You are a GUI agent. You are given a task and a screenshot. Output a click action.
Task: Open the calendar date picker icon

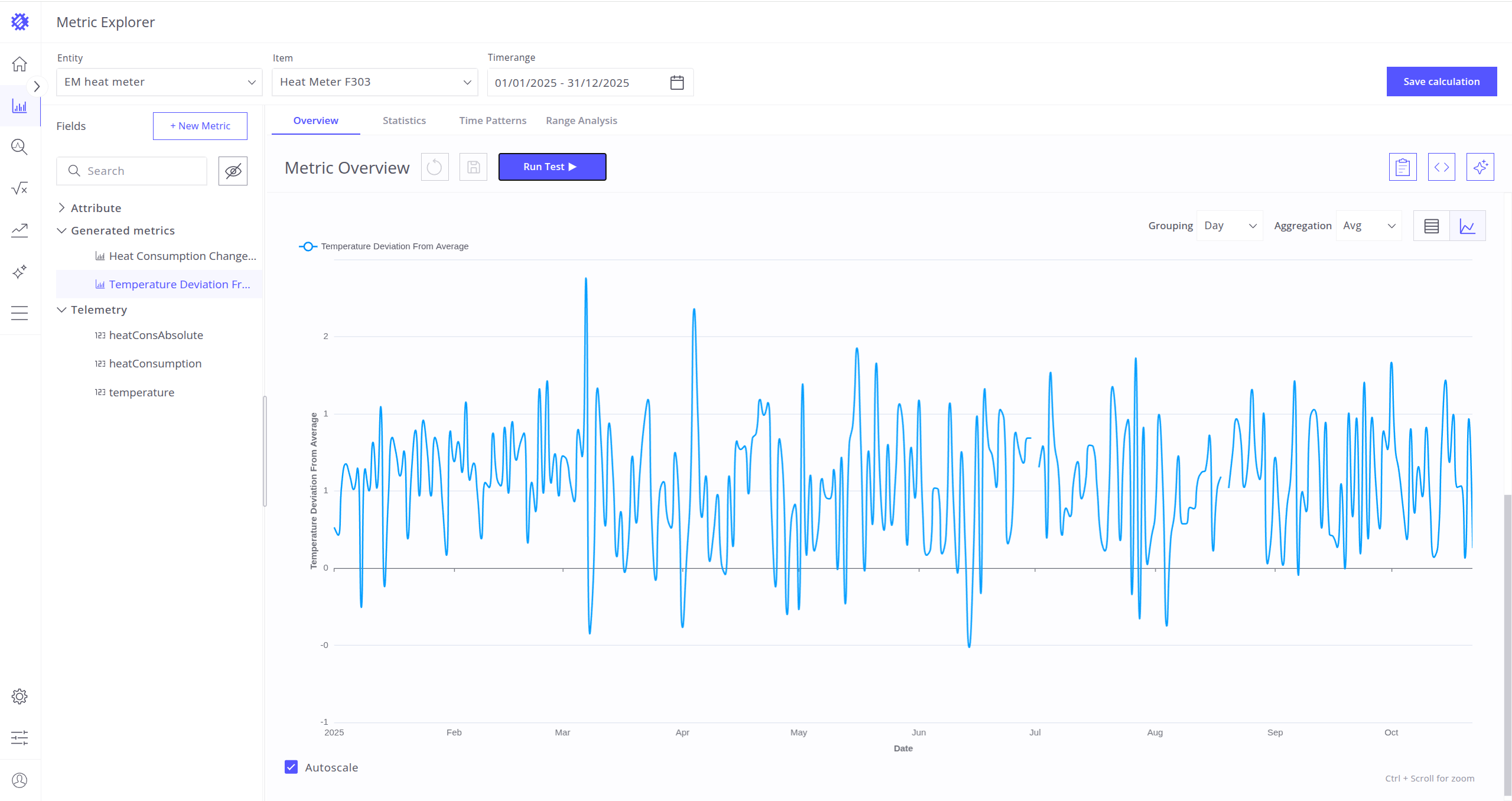pos(677,83)
